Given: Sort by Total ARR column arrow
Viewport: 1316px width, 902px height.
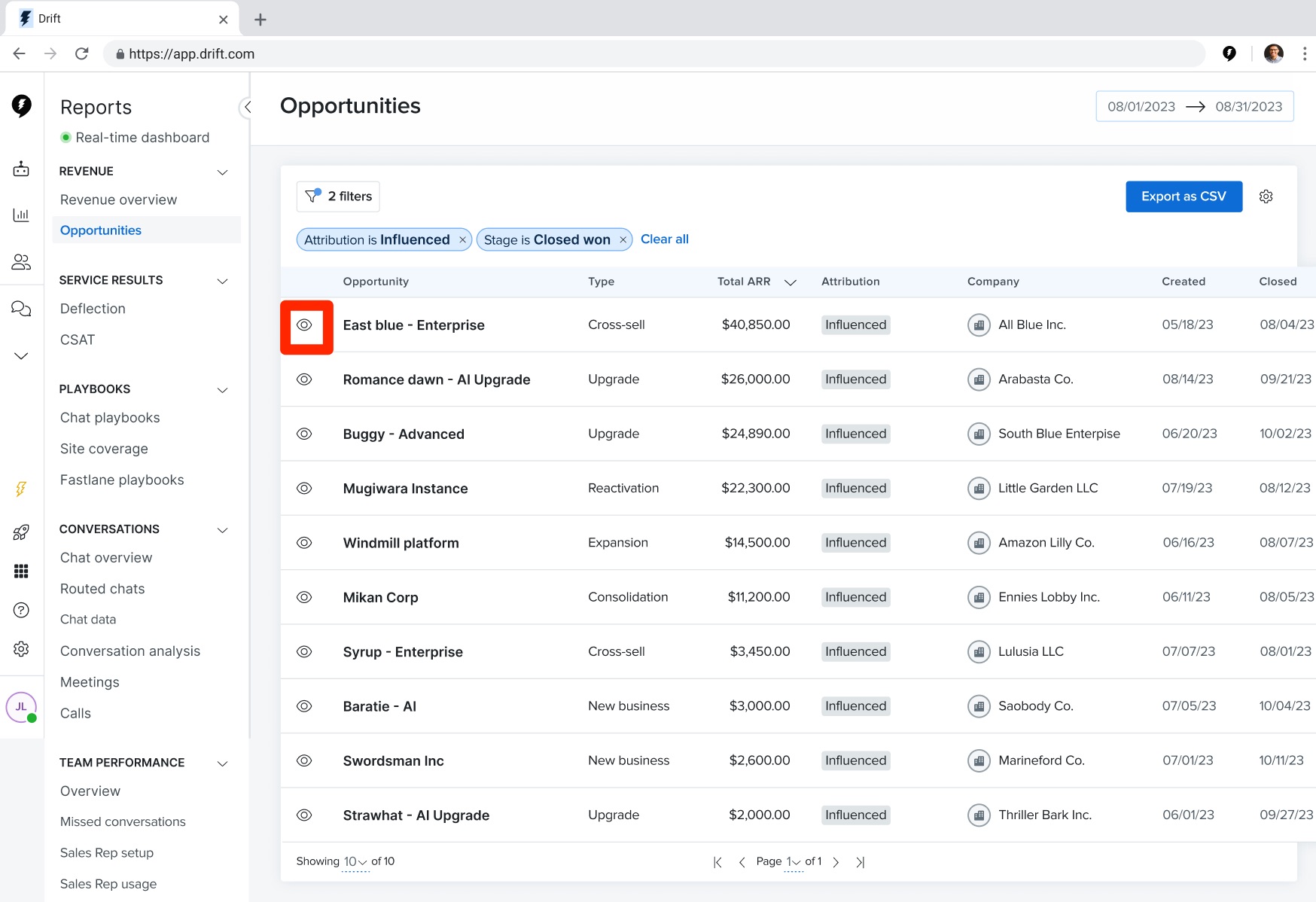Looking at the screenshot, I should pyautogui.click(x=791, y=282).
